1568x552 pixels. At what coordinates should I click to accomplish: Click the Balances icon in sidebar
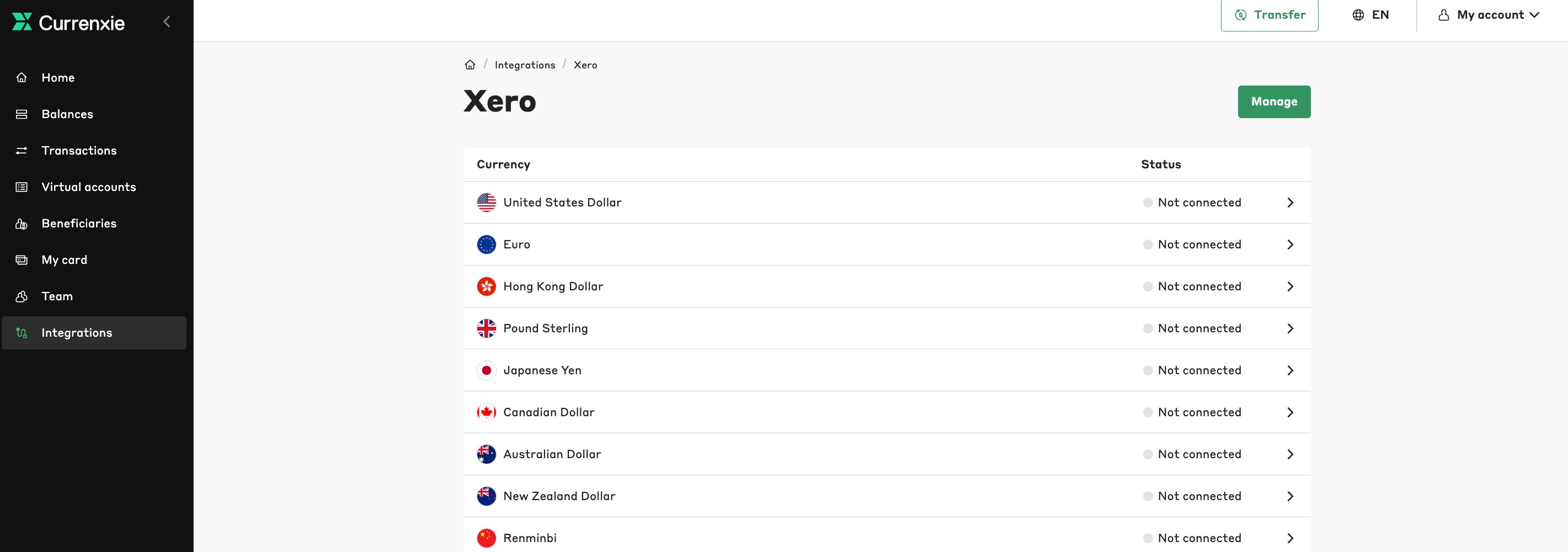[x=22, y=114]
